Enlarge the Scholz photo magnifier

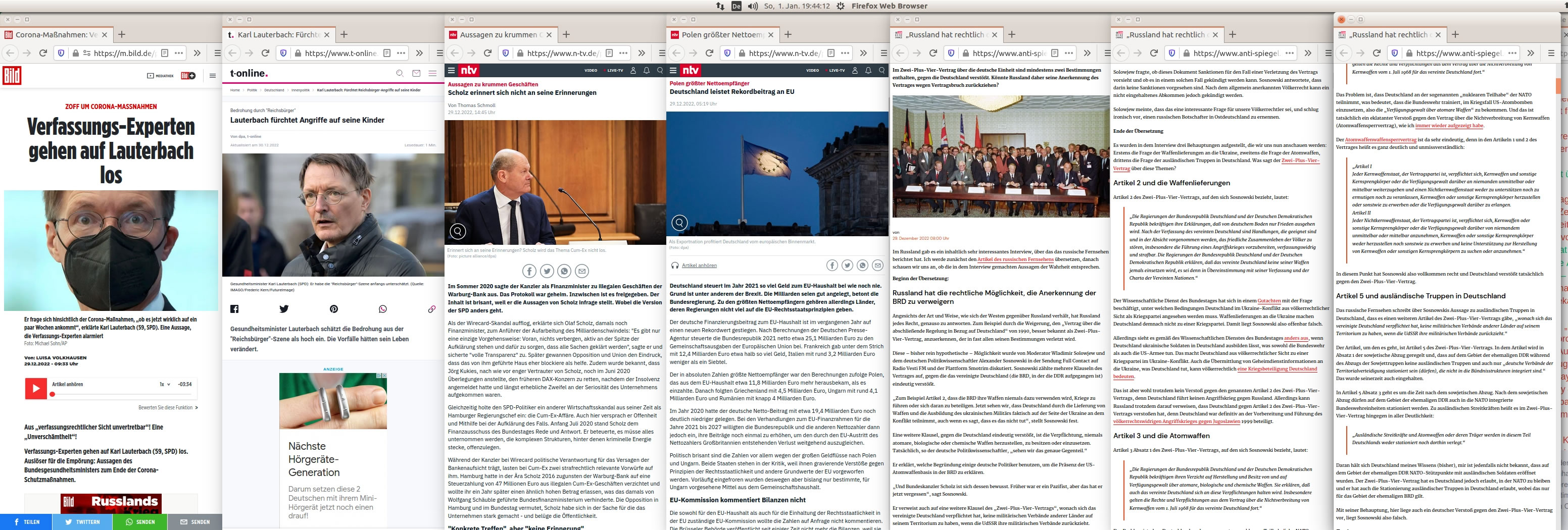point(458,231)
